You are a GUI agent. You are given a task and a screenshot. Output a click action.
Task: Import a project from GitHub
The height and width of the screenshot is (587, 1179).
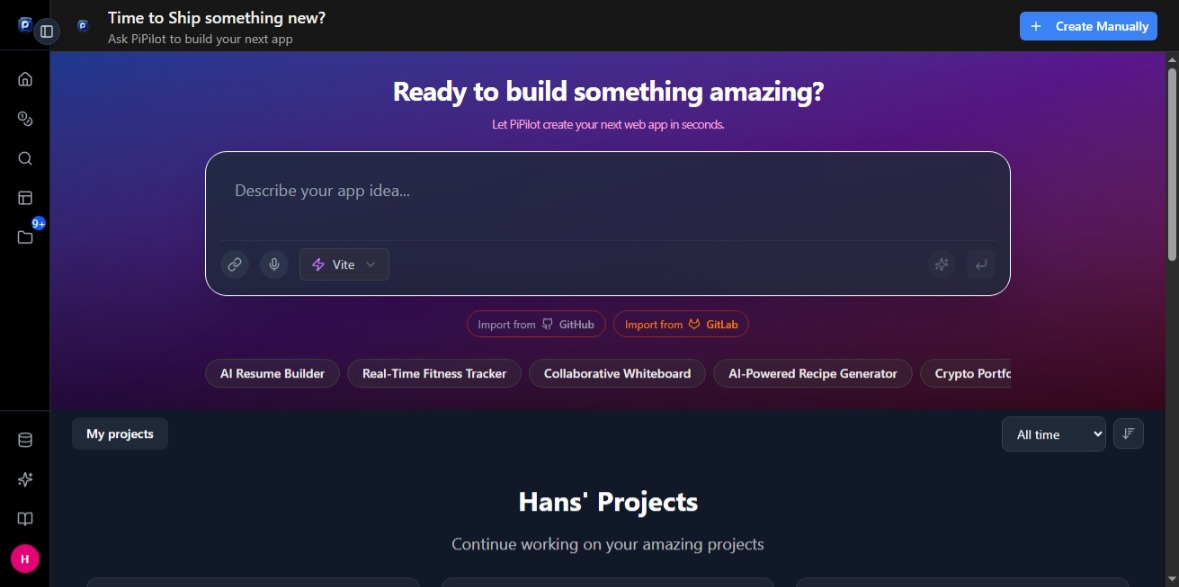537,323
